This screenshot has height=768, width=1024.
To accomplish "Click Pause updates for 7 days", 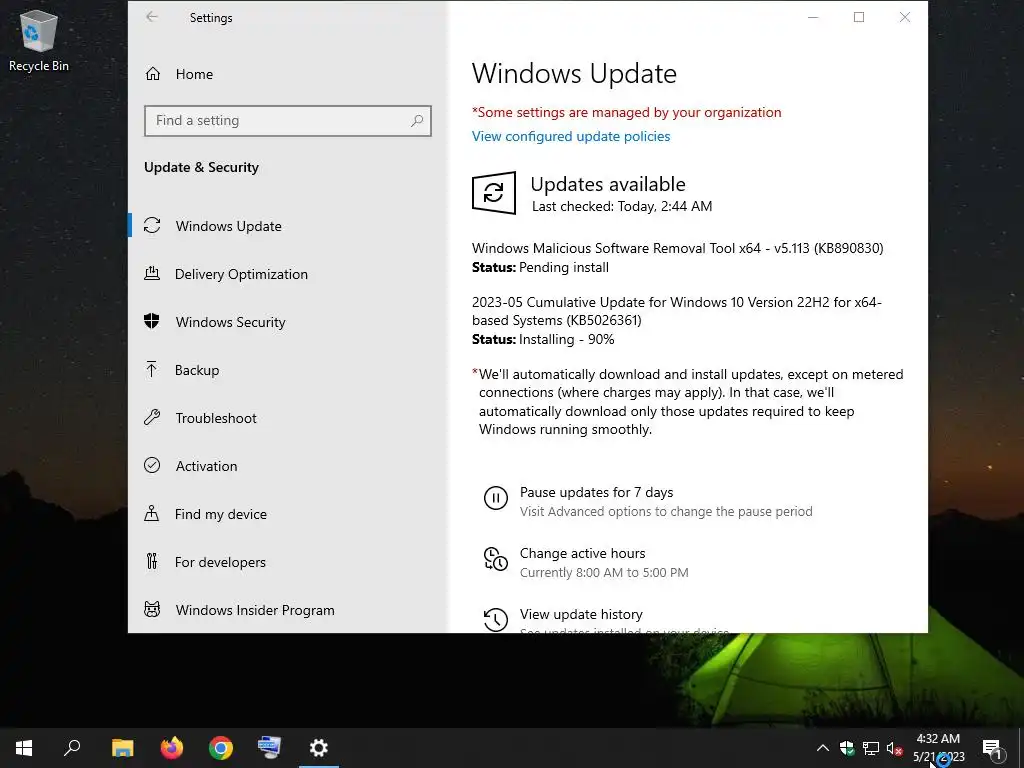I will 596,492.
